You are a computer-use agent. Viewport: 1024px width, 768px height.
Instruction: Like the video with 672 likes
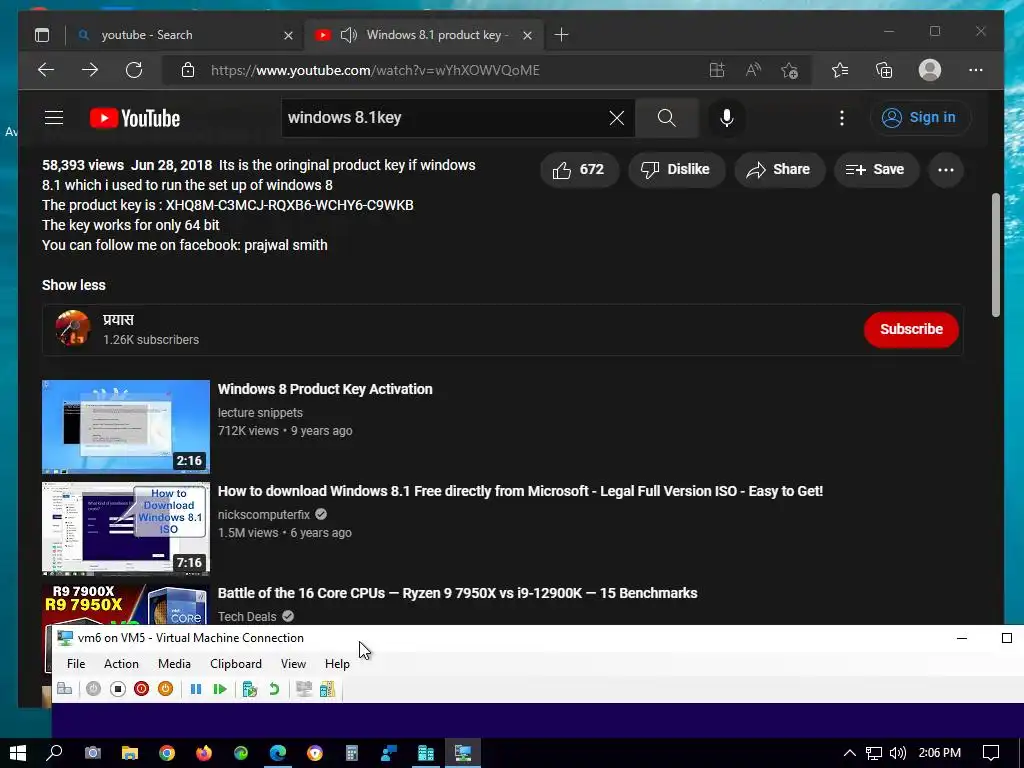coord(579,170)
